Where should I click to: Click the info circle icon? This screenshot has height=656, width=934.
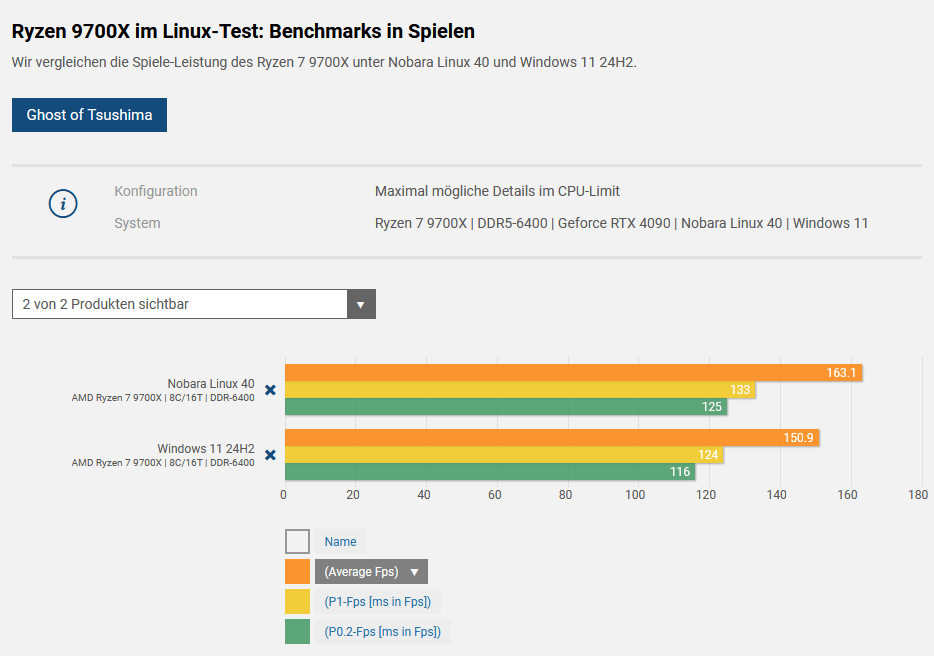point(63,204)
